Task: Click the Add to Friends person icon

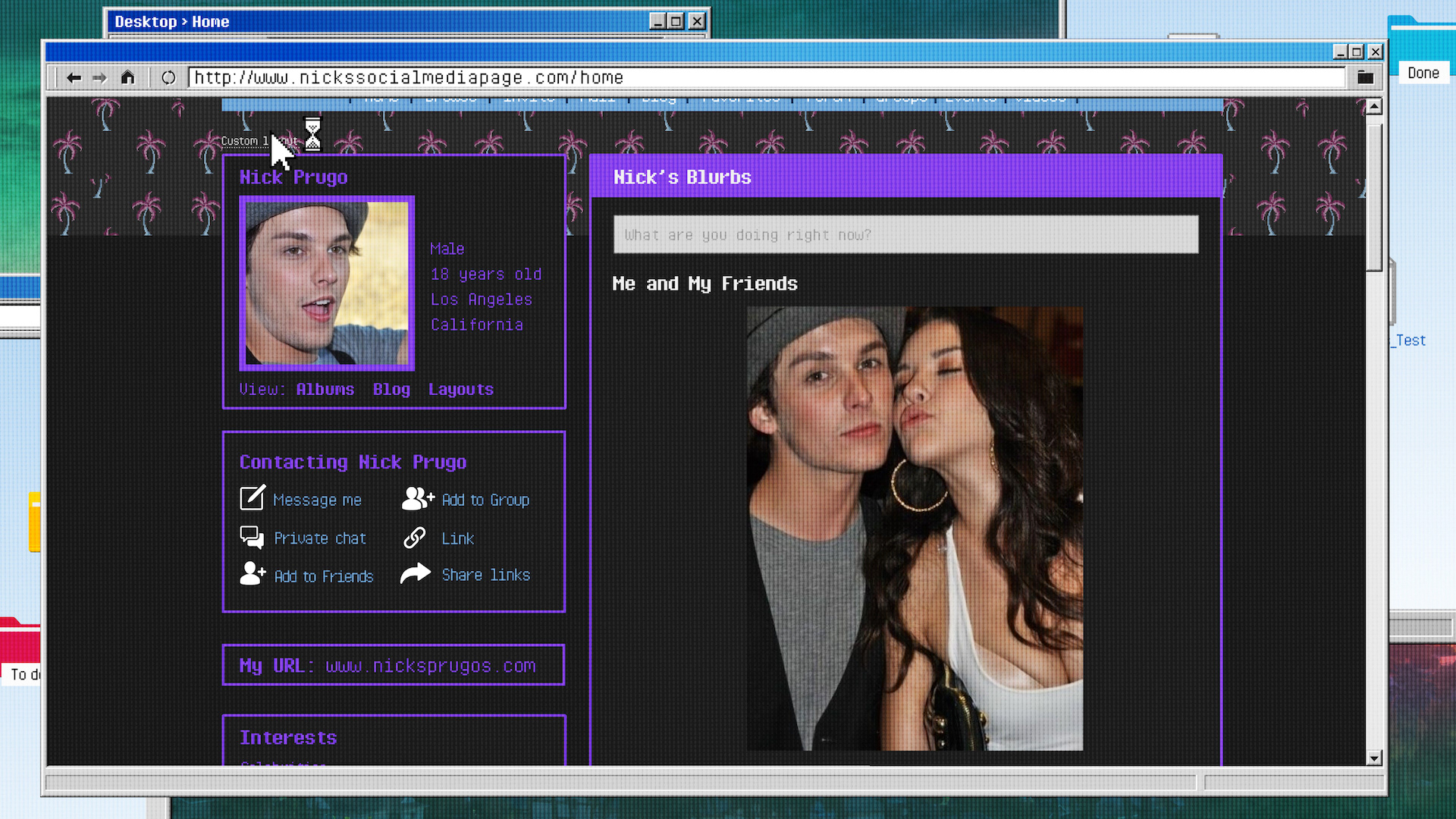Action: [253, 573]
